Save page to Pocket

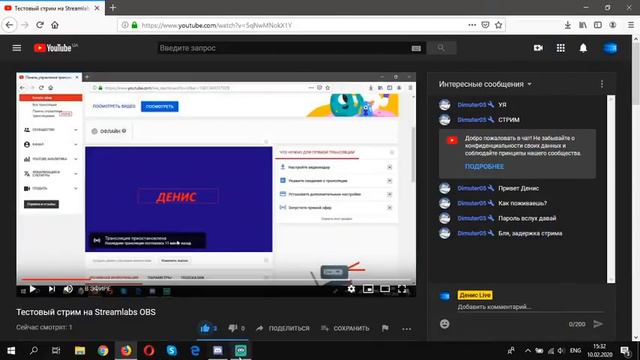[485, 25]
